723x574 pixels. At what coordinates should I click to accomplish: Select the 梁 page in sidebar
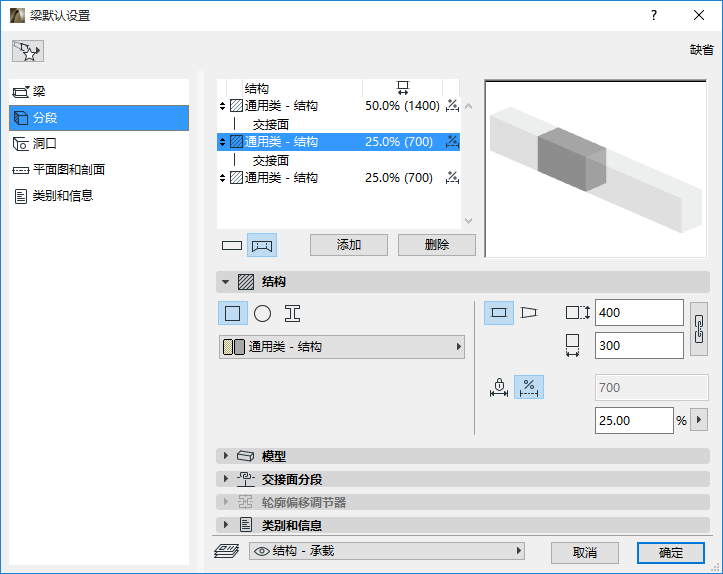pos(99,92)
